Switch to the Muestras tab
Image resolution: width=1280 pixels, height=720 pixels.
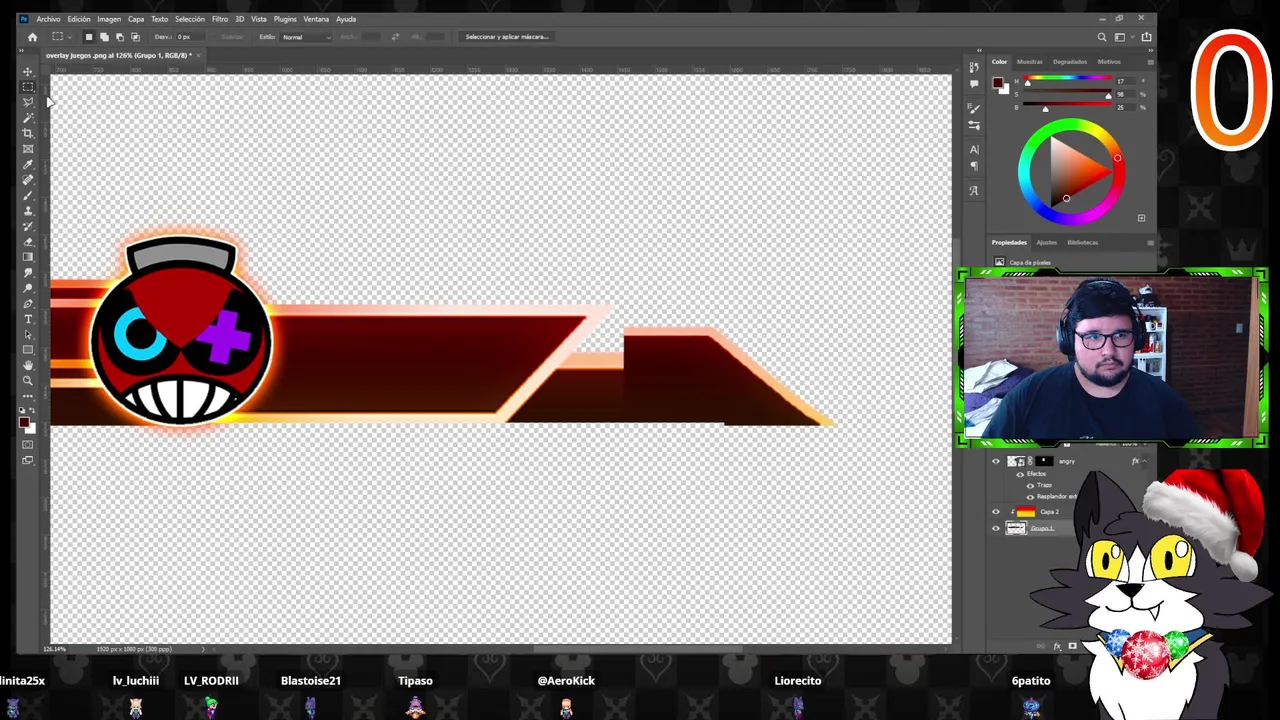pyautogui.click(x=1029, y=62)
